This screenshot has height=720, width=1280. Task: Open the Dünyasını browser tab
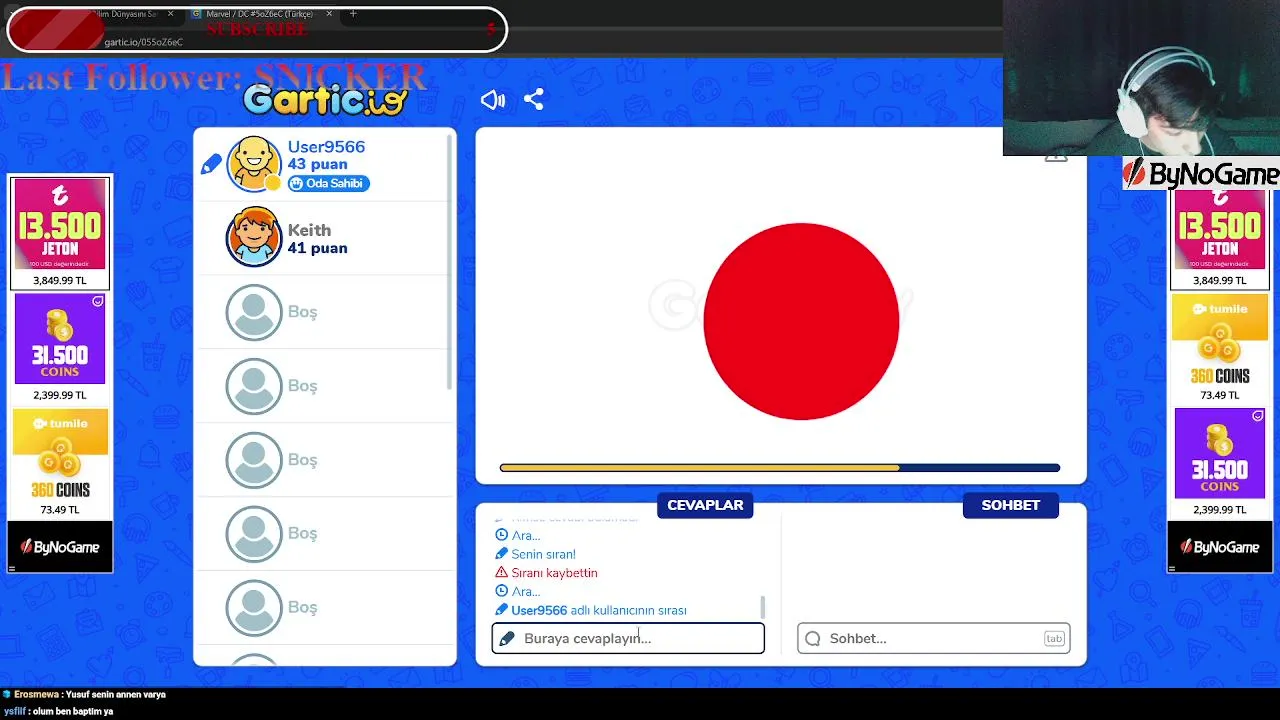pos(127,14)
